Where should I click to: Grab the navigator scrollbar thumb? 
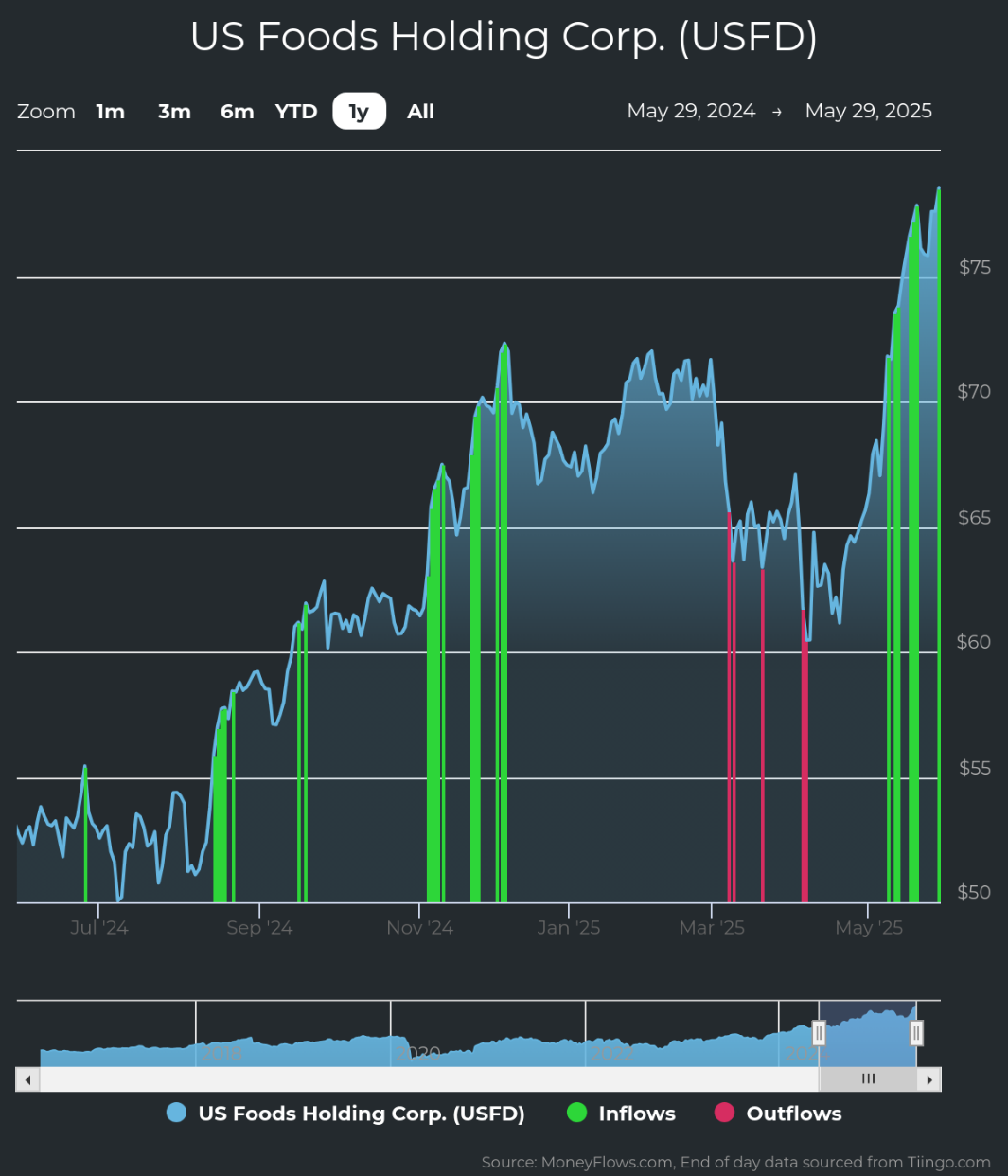868,1079
